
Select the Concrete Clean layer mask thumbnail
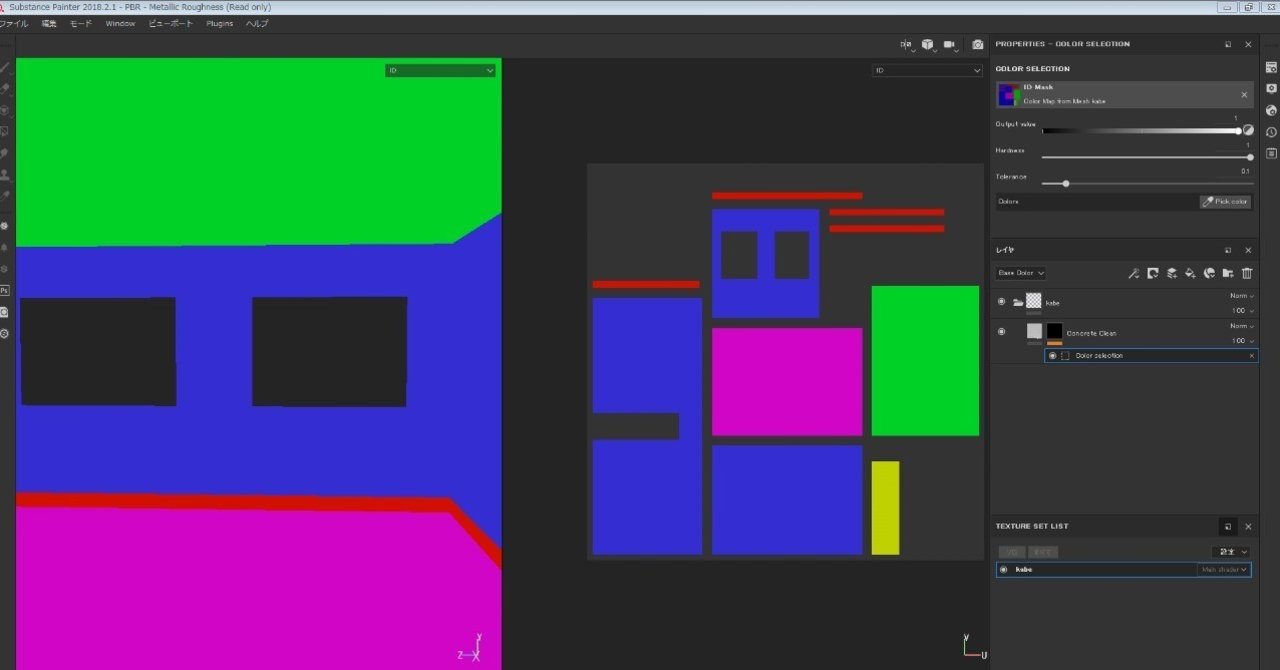point(1054,330)
